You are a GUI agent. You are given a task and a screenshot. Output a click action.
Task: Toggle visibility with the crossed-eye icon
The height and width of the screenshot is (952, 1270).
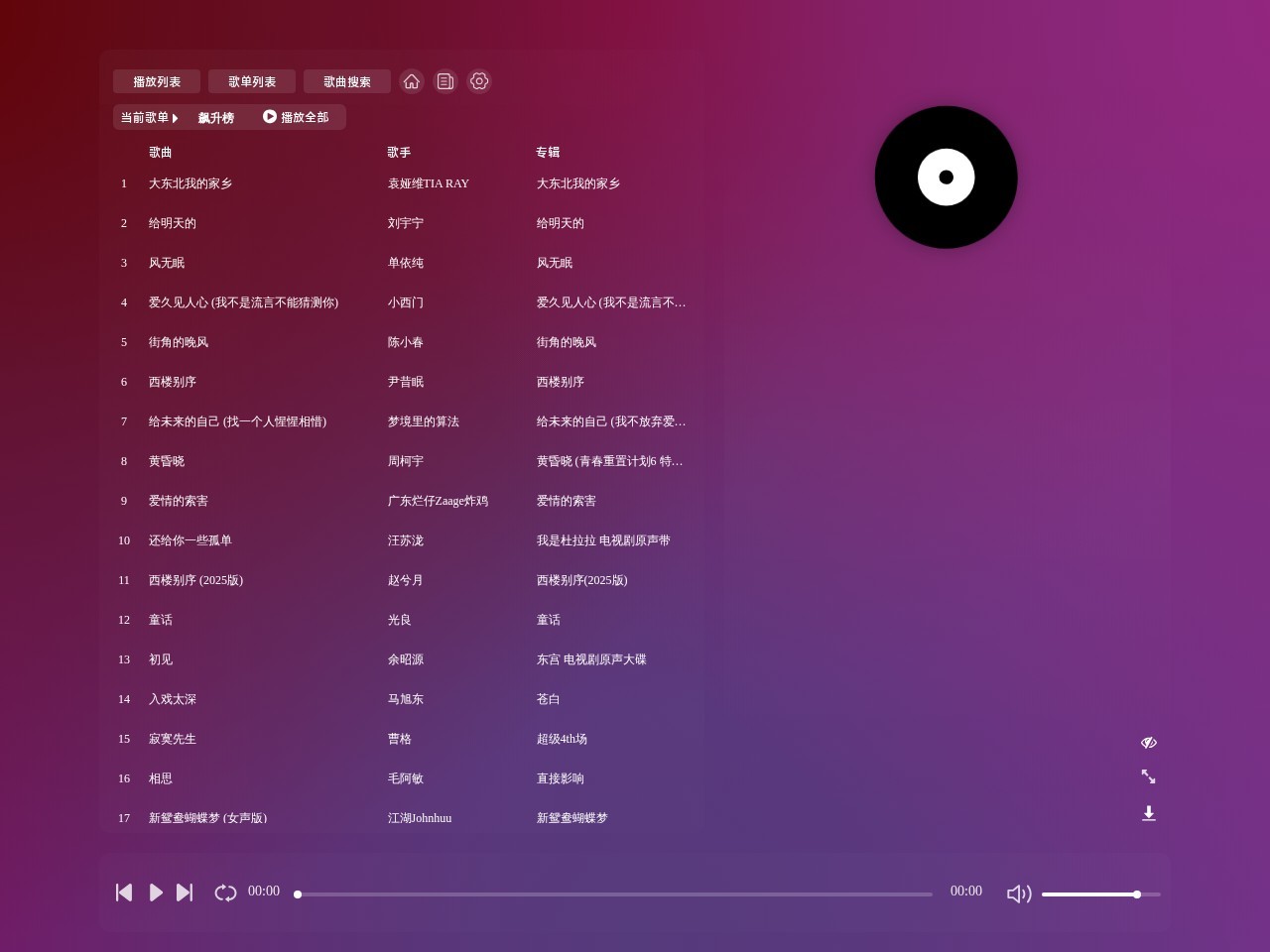(1148, 742)
